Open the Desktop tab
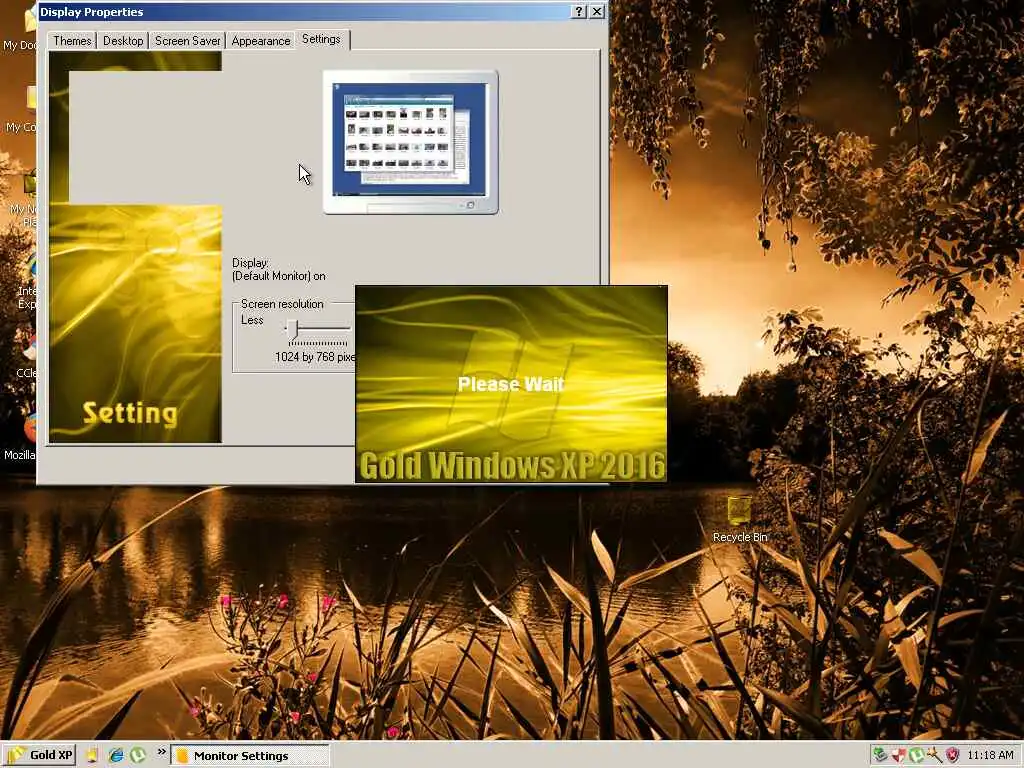The image size is (1024, 768). click(123, 40)
